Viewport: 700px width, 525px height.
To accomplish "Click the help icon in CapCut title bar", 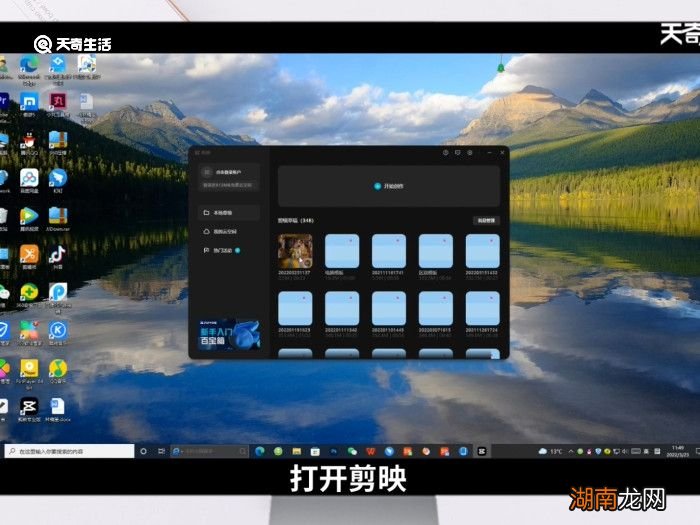I will (x=446, y=153).
